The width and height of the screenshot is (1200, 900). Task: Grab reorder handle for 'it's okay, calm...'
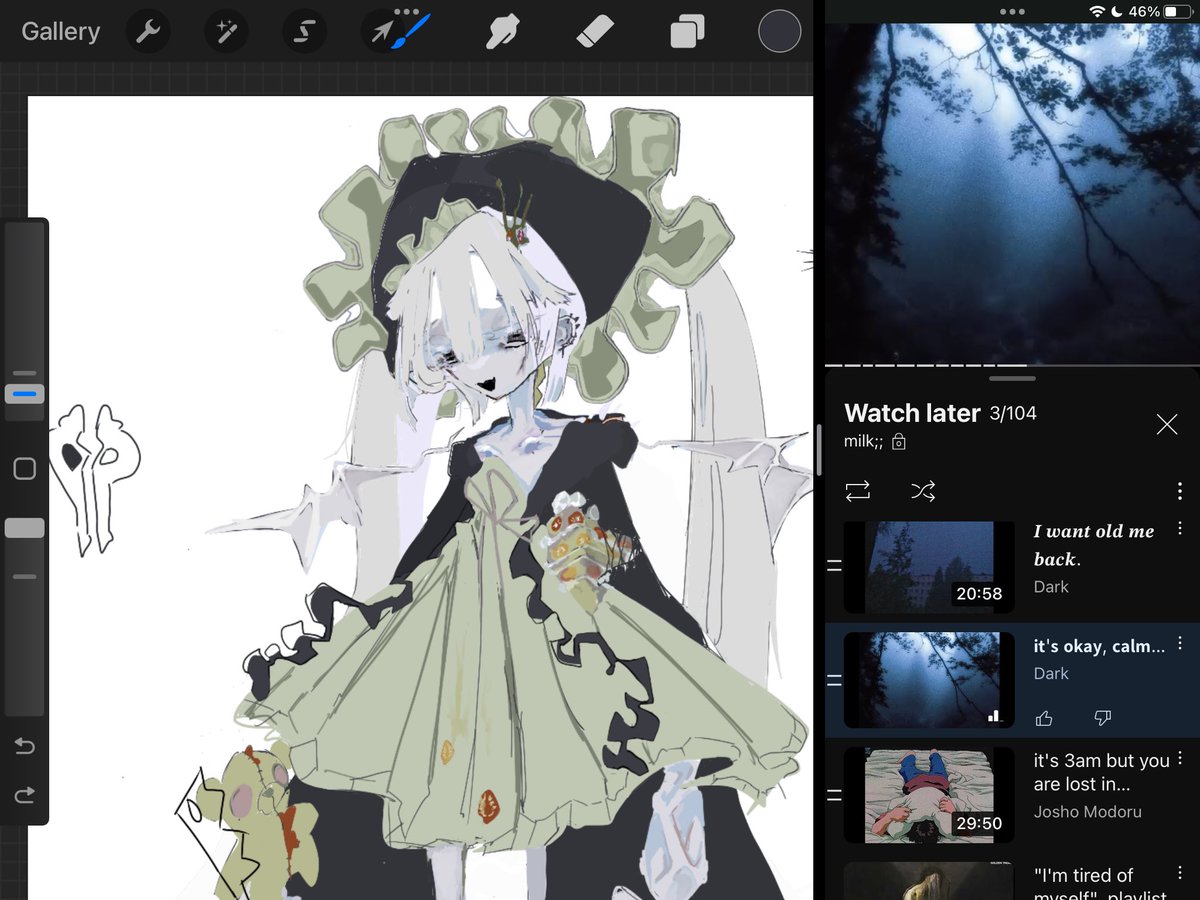pos(834,680)
